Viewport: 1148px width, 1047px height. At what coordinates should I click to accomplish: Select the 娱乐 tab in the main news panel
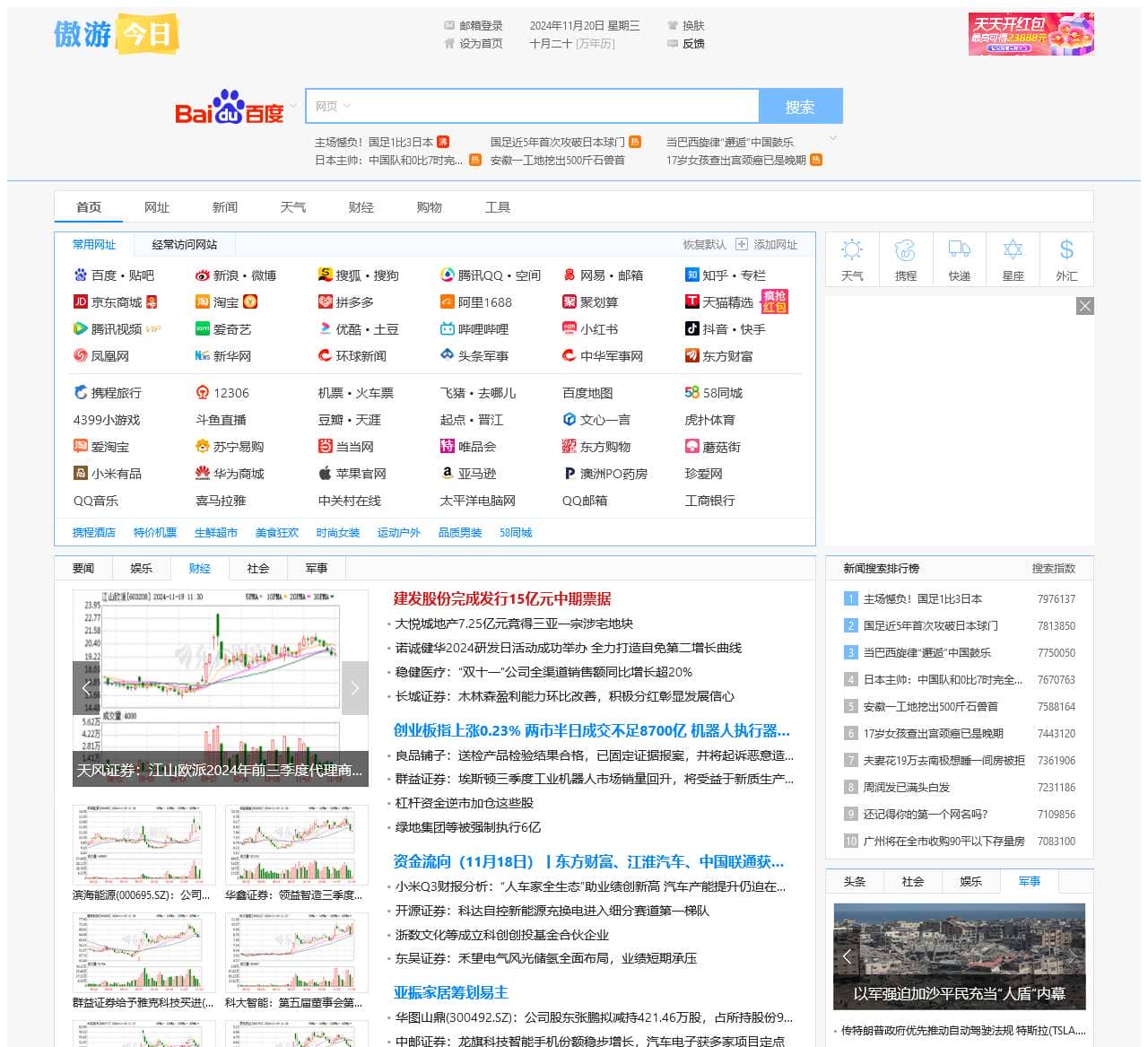click(142, 568)
